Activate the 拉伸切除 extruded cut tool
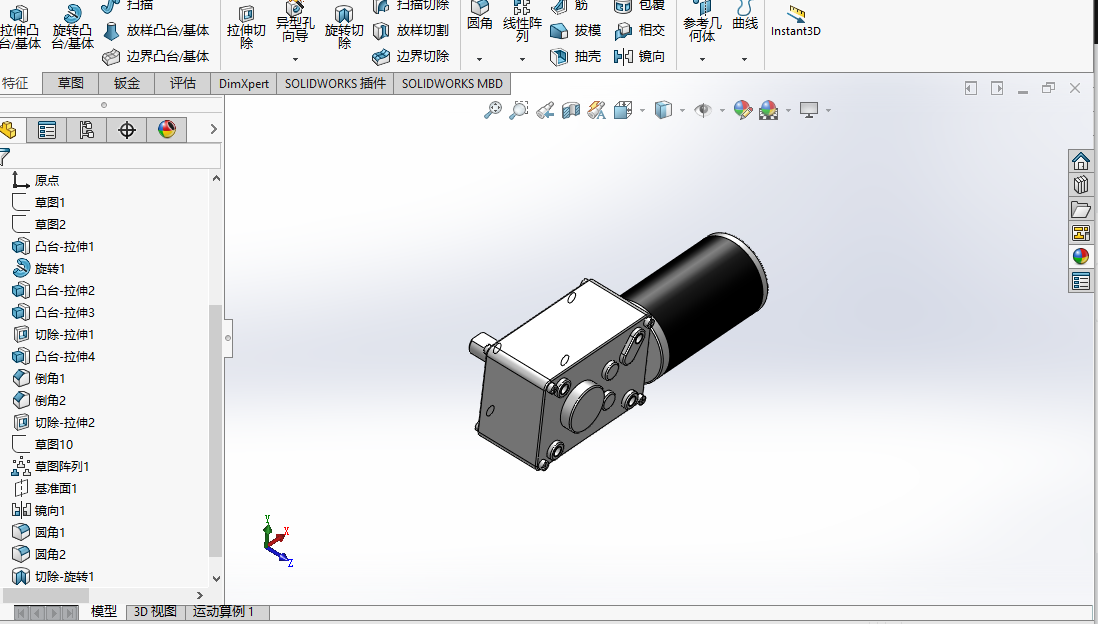 pos(246,28)
